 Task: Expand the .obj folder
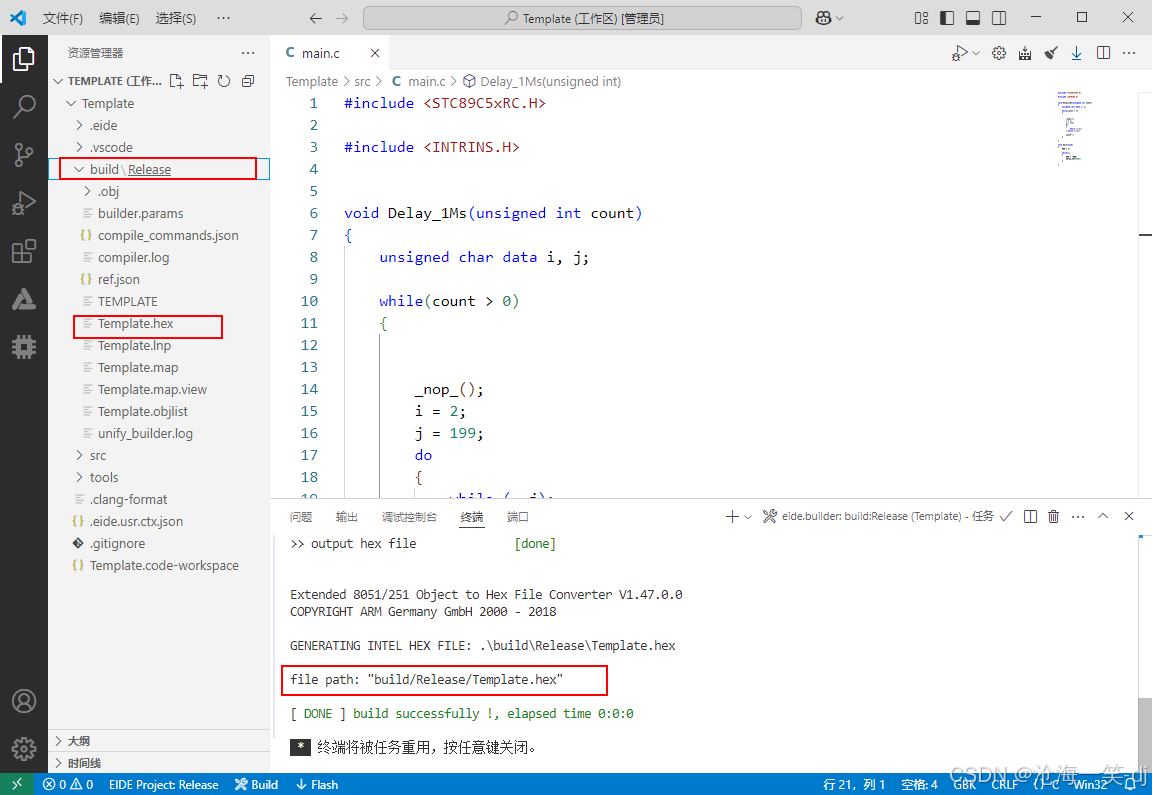pyautogui.click(x=87, y=191)
